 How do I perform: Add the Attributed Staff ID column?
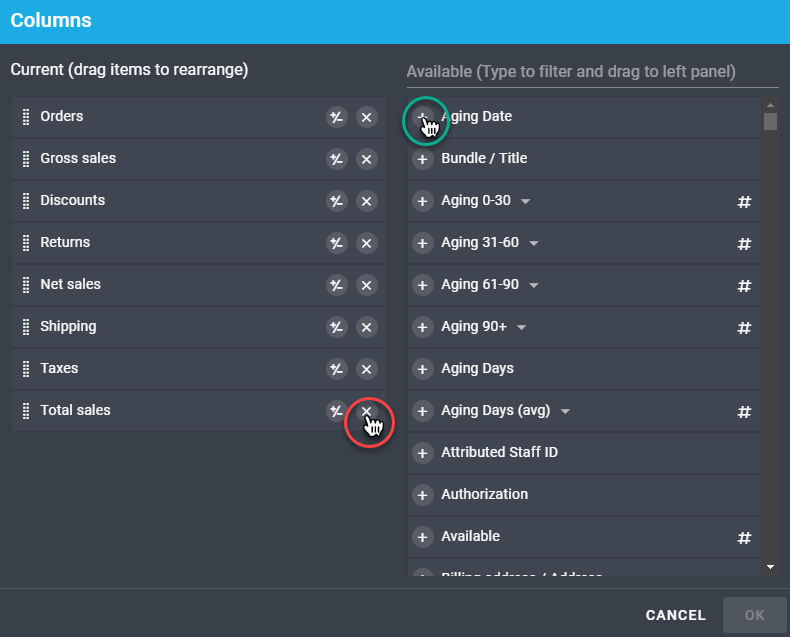(423, 453)
